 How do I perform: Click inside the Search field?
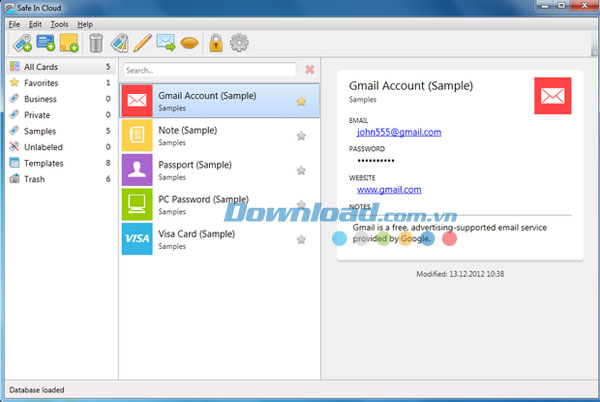pyautogui.click(x=210, y=70)
